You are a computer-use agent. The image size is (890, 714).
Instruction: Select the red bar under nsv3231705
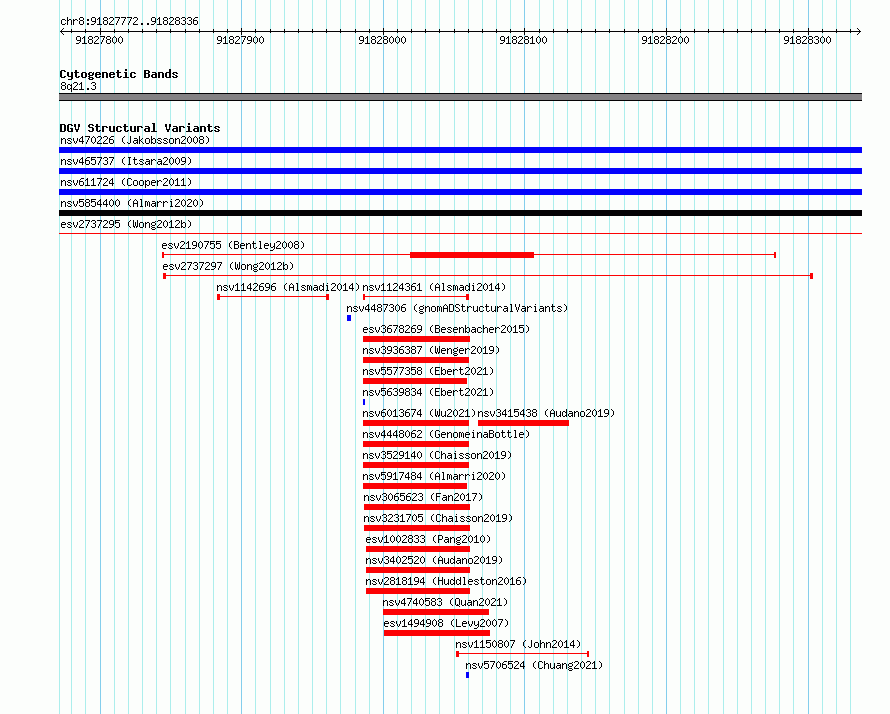tap(417, 528)
